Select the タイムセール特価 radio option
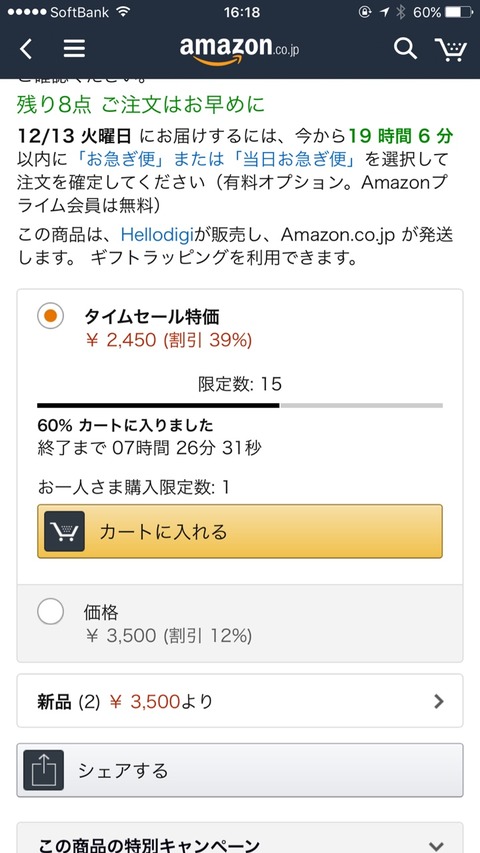The width and height of the screenshot is (480, 853). [x=51, y=316]
